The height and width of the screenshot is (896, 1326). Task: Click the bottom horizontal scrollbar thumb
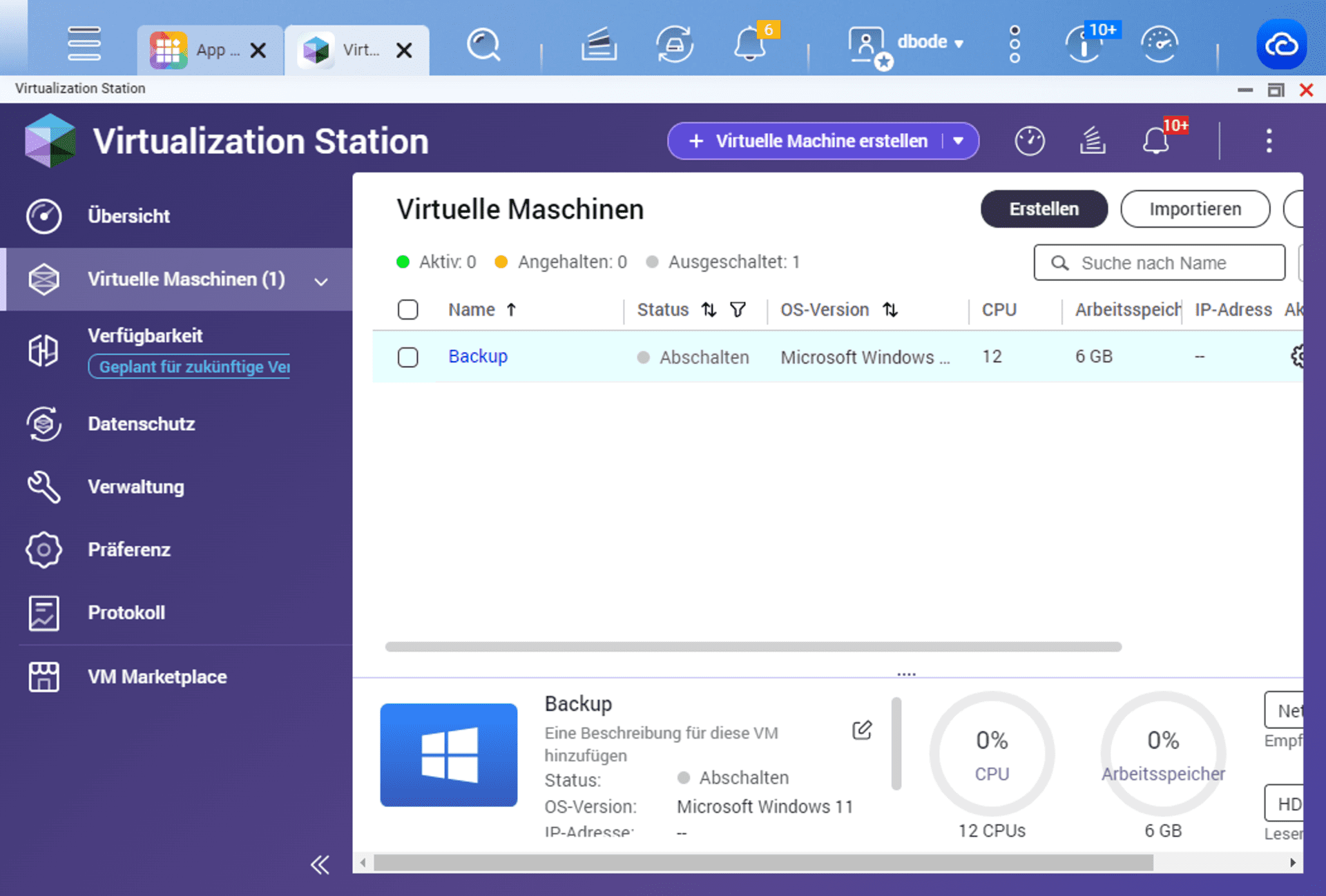click(763, 862)
